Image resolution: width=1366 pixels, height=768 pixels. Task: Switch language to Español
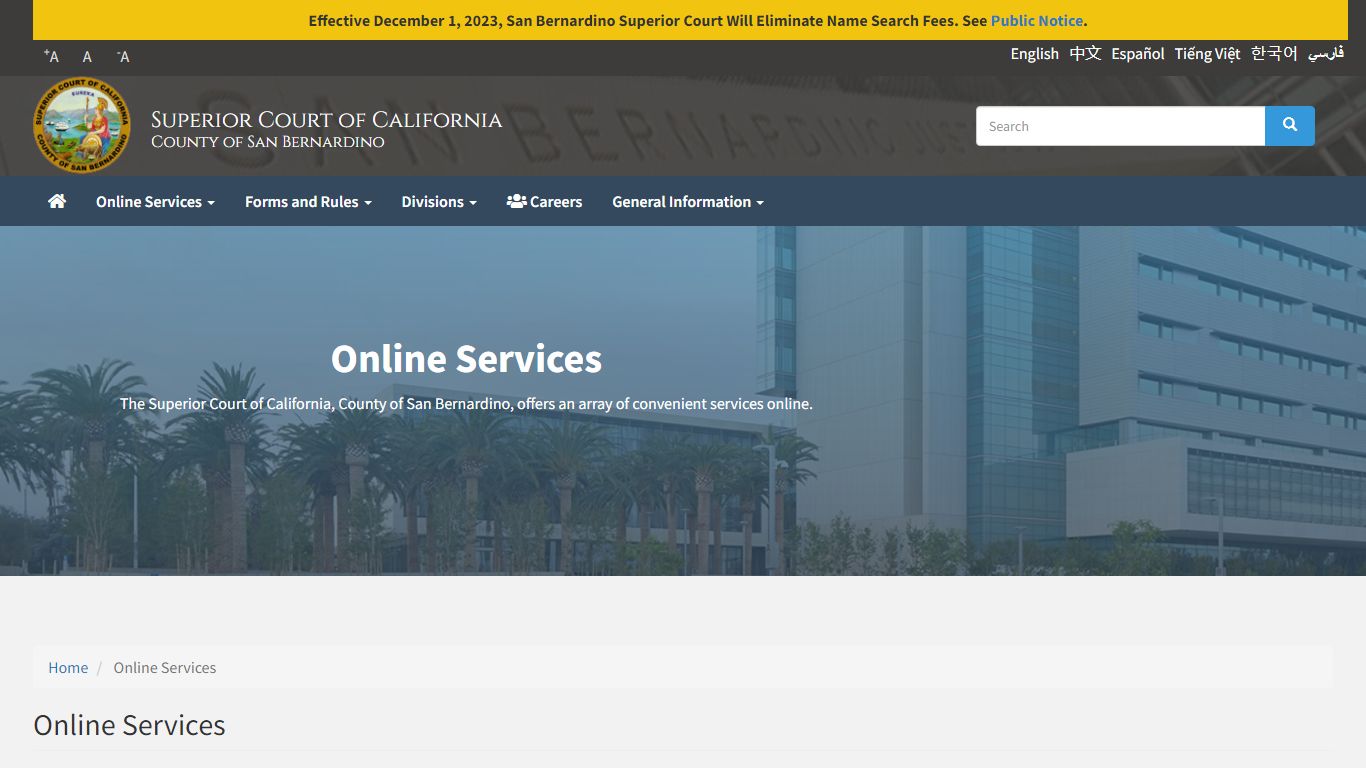click(x=1138, y=53)
